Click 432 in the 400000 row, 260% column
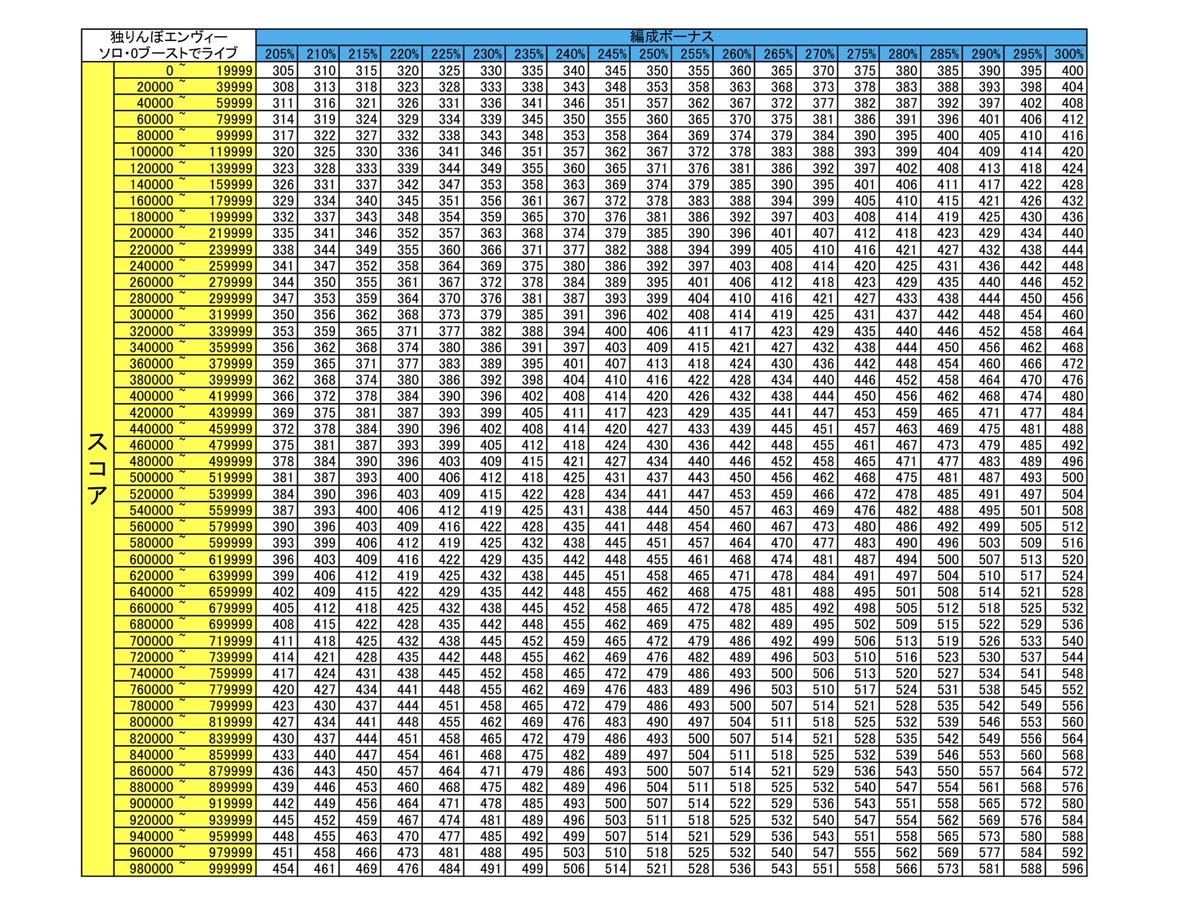Viewport: 1200px width, 900px height. coord(733,396)
